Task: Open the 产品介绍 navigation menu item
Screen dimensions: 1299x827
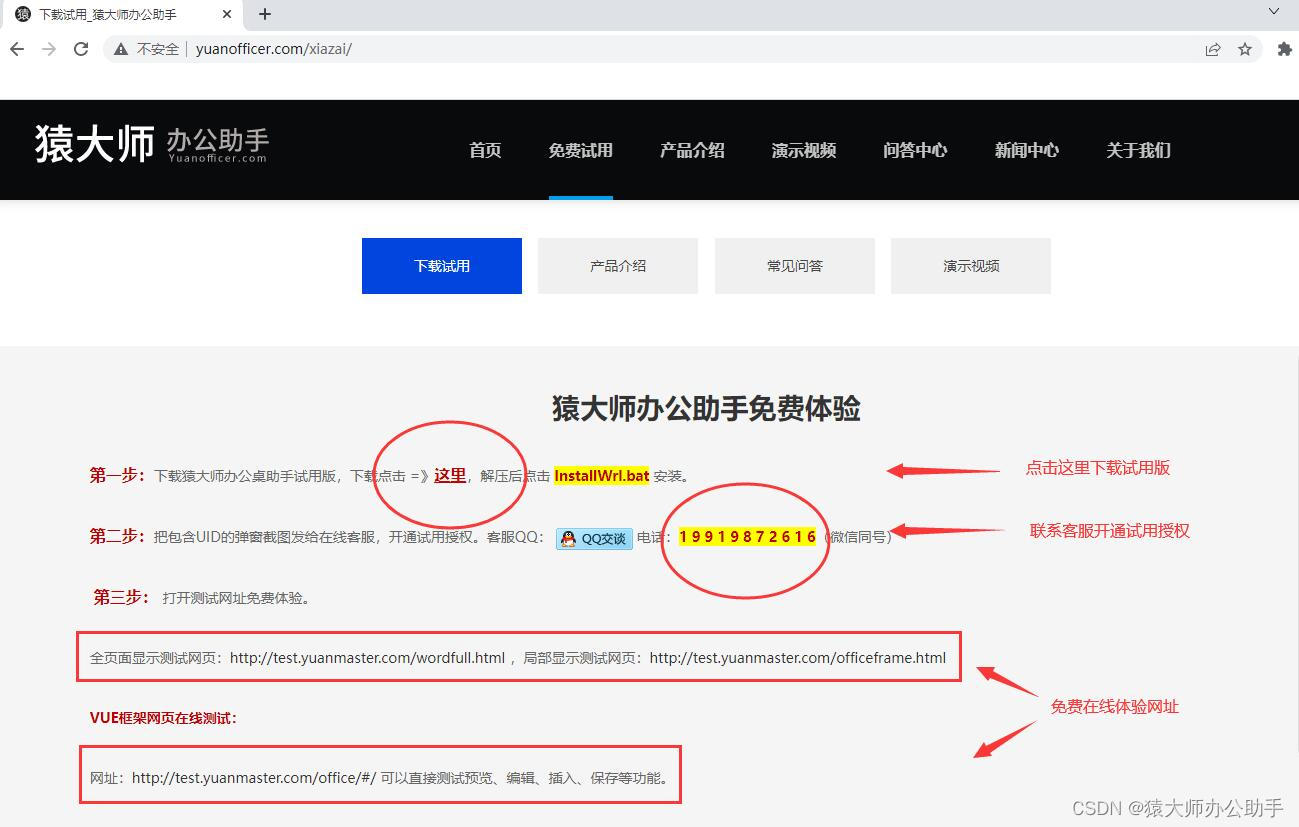Action: pyautogui.click(x=692, y=150)
